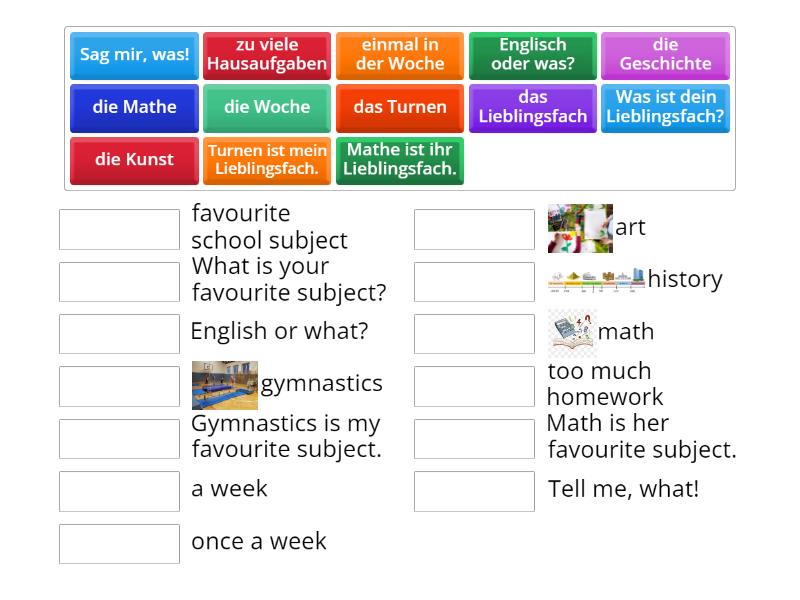Screen dimensions: 800x600
Task: Choose the 'einmal in der Woche' tile
Action: [x=400, y=56]
